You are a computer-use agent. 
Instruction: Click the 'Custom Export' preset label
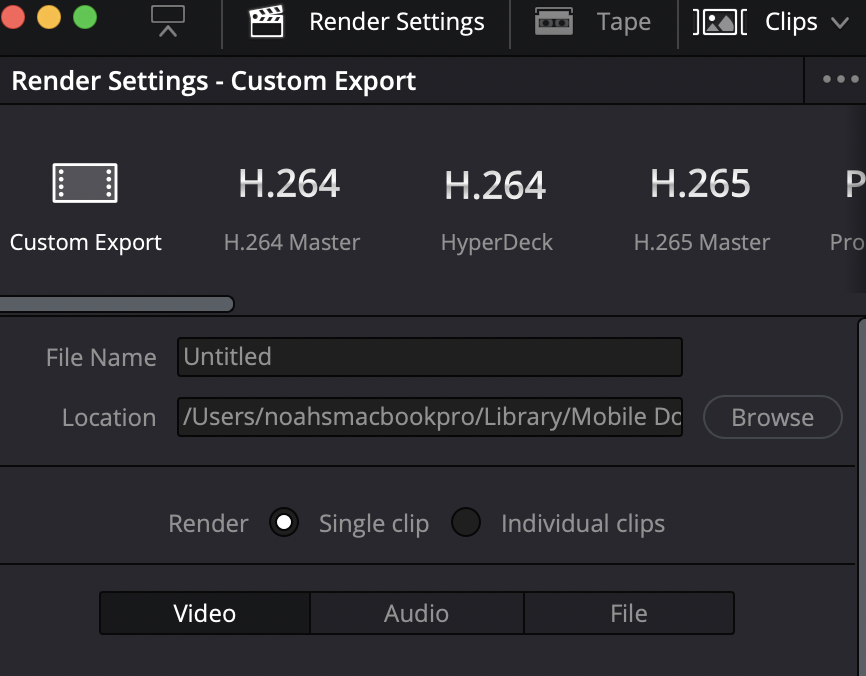tap(86, 242)
